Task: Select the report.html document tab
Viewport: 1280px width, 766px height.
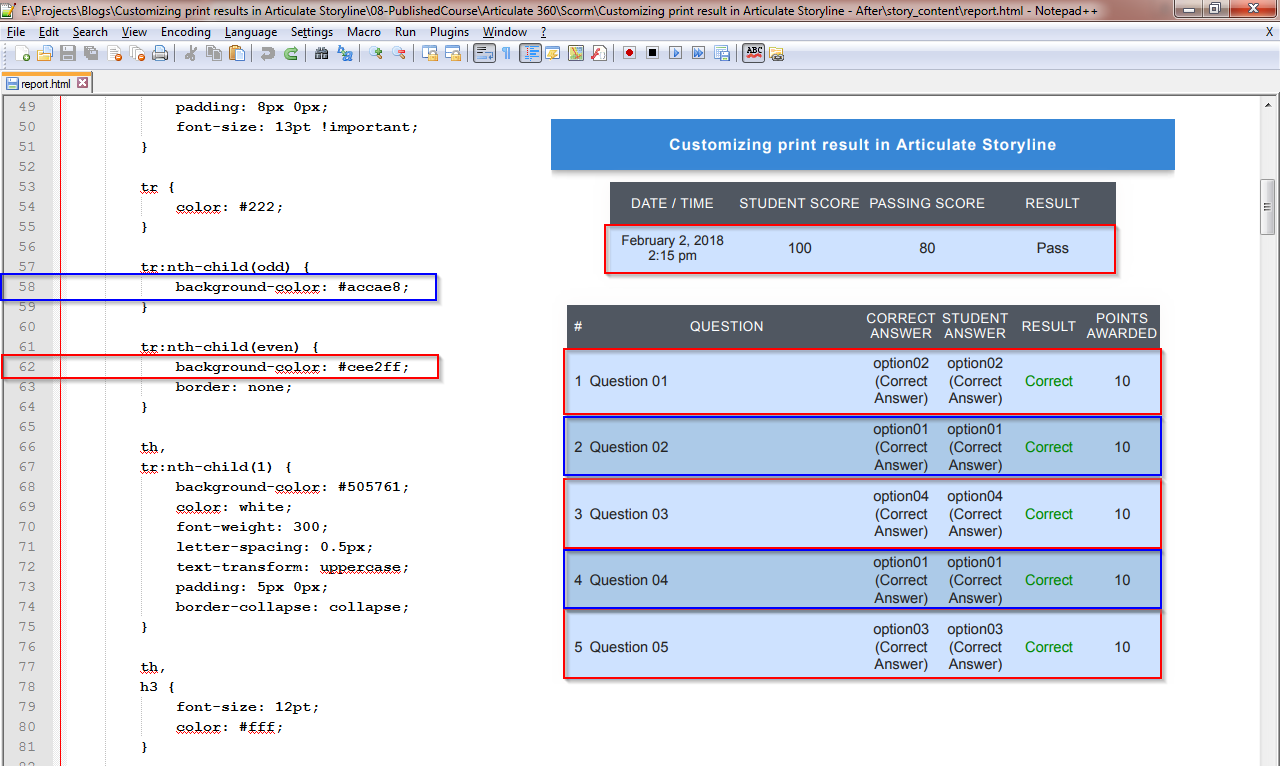Action: pos(46,84)
